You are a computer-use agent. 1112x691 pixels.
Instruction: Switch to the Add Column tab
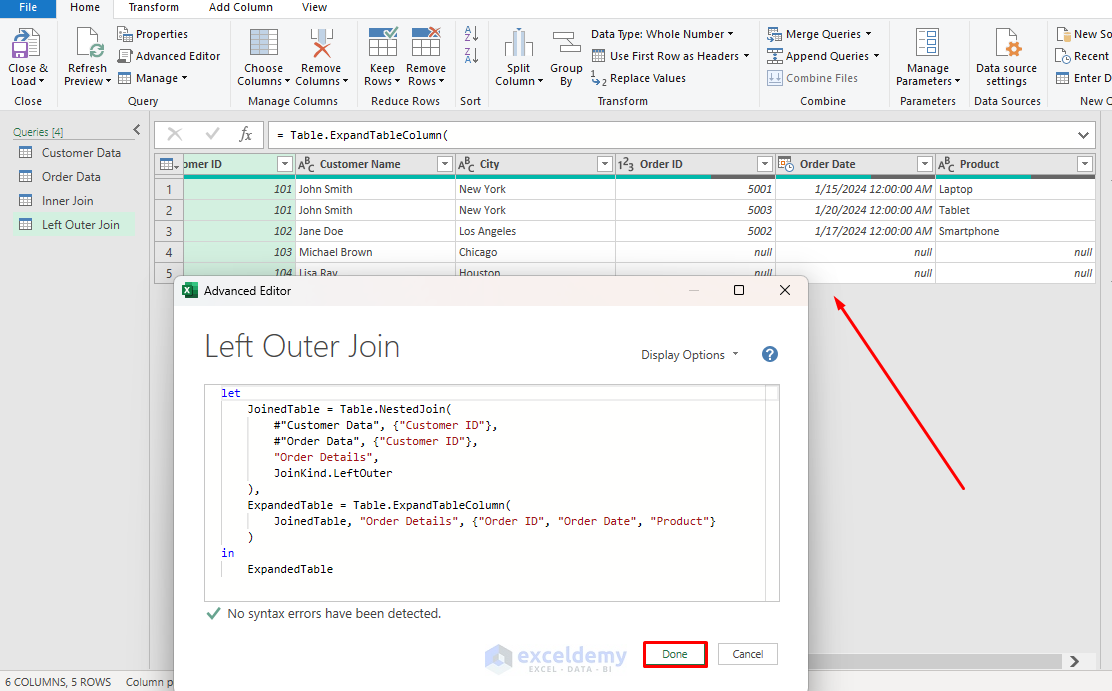240,8
